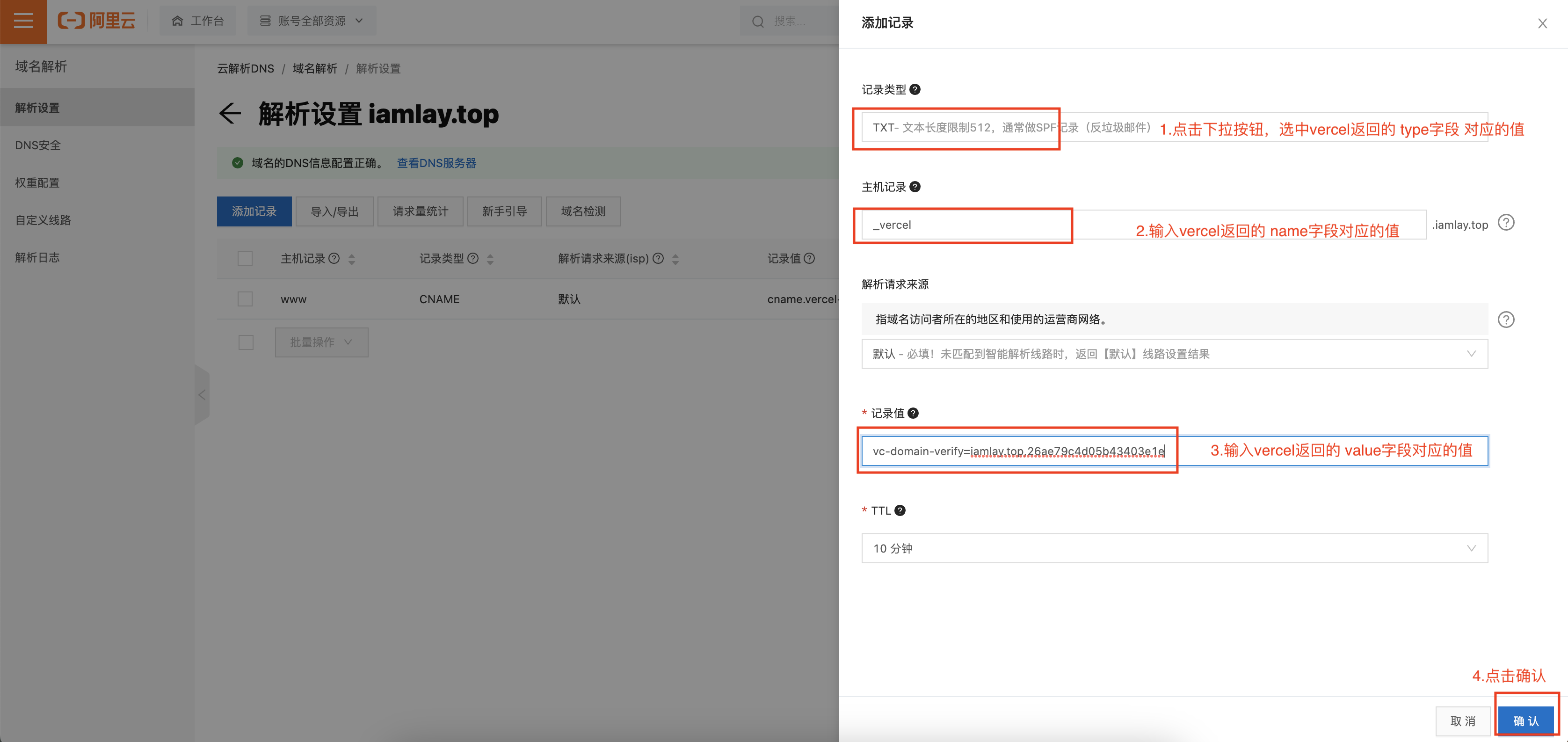1568x742 pixels.
Task: Click the 添加记录 button
Action: pos(254,211)
